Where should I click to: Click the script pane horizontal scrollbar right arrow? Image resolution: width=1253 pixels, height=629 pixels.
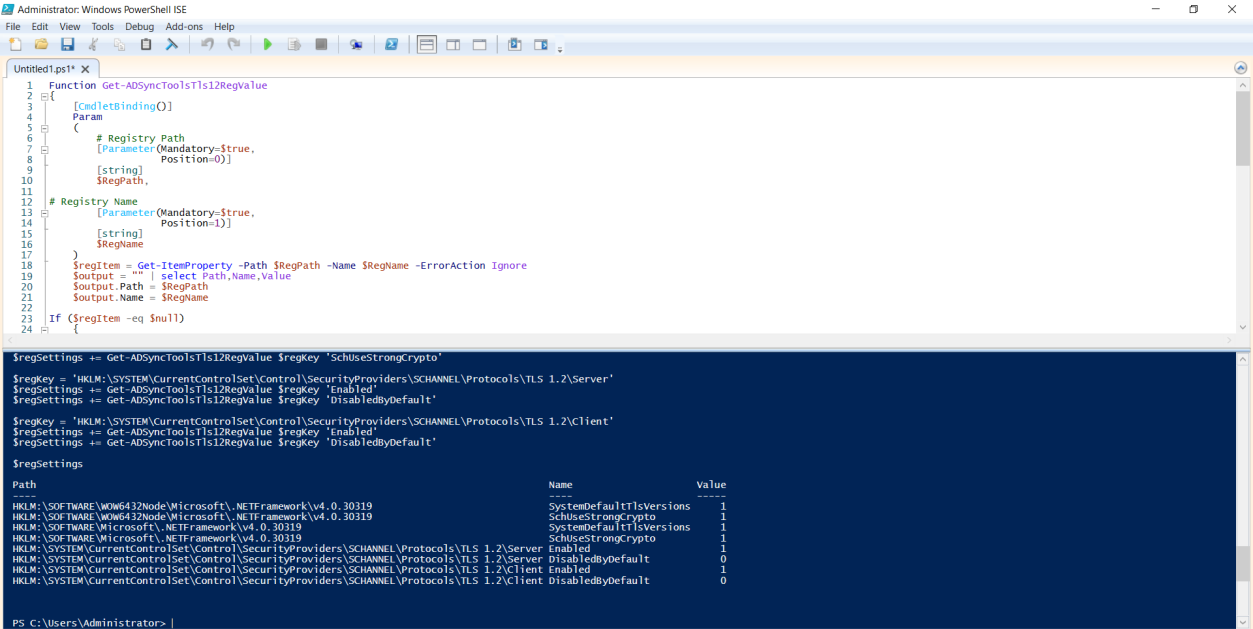pos(1230,340)
